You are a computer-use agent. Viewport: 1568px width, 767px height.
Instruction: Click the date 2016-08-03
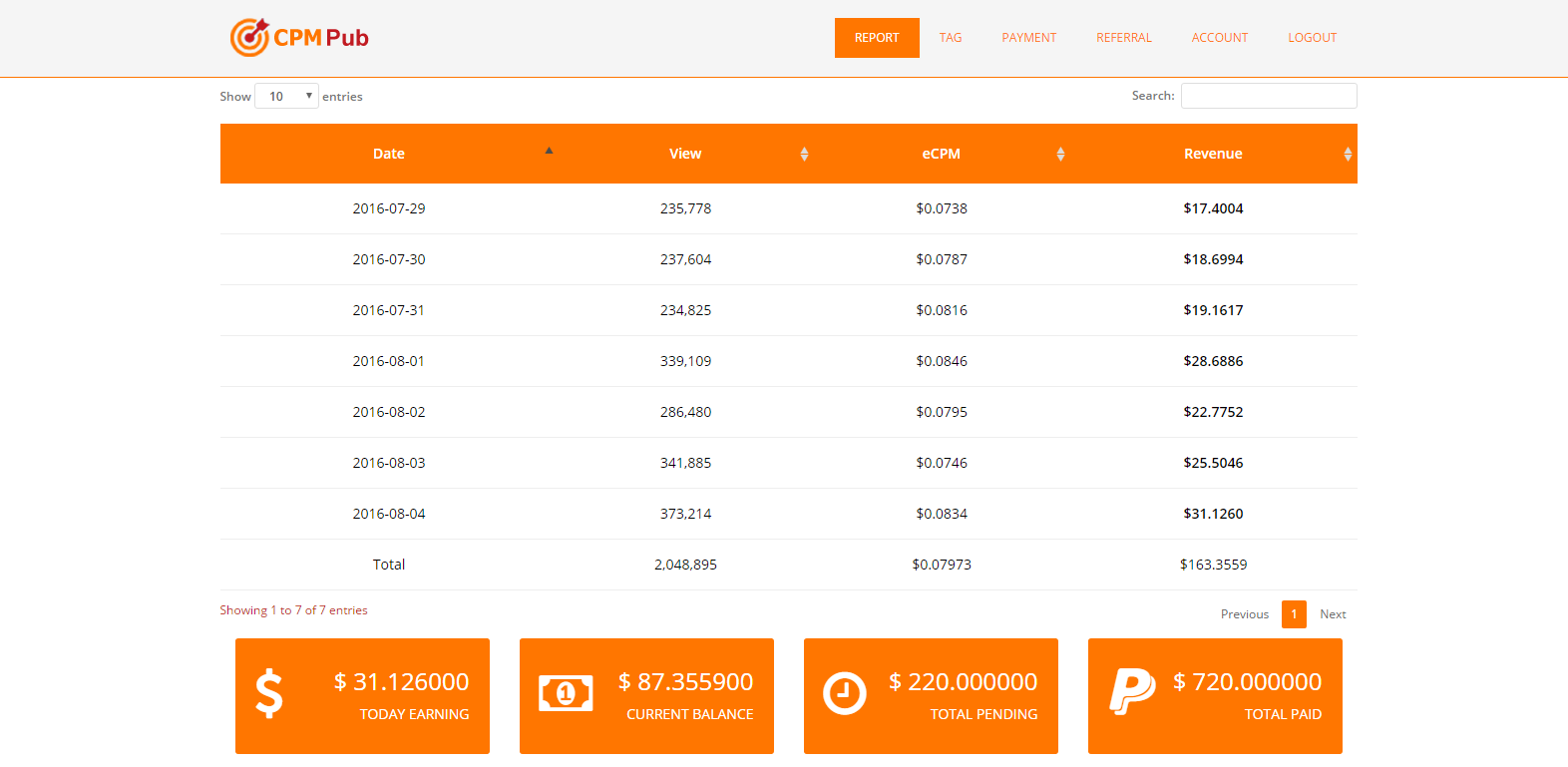tap(389, 463)
